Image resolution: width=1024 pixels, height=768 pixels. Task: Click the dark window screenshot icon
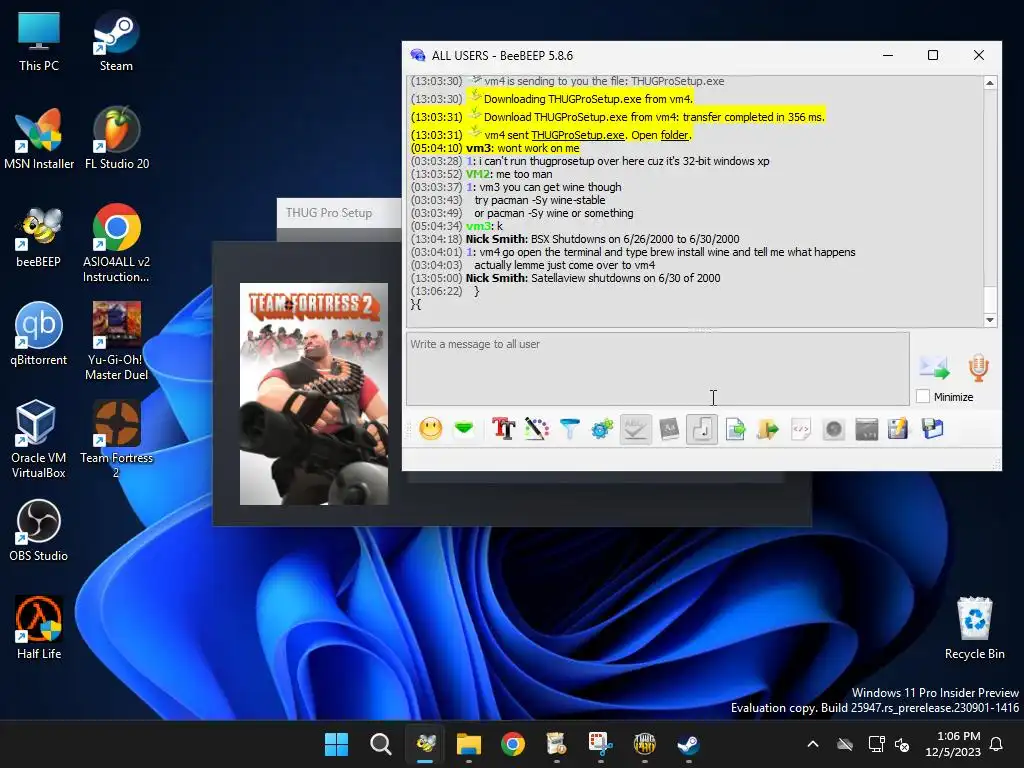pos(867,429)
